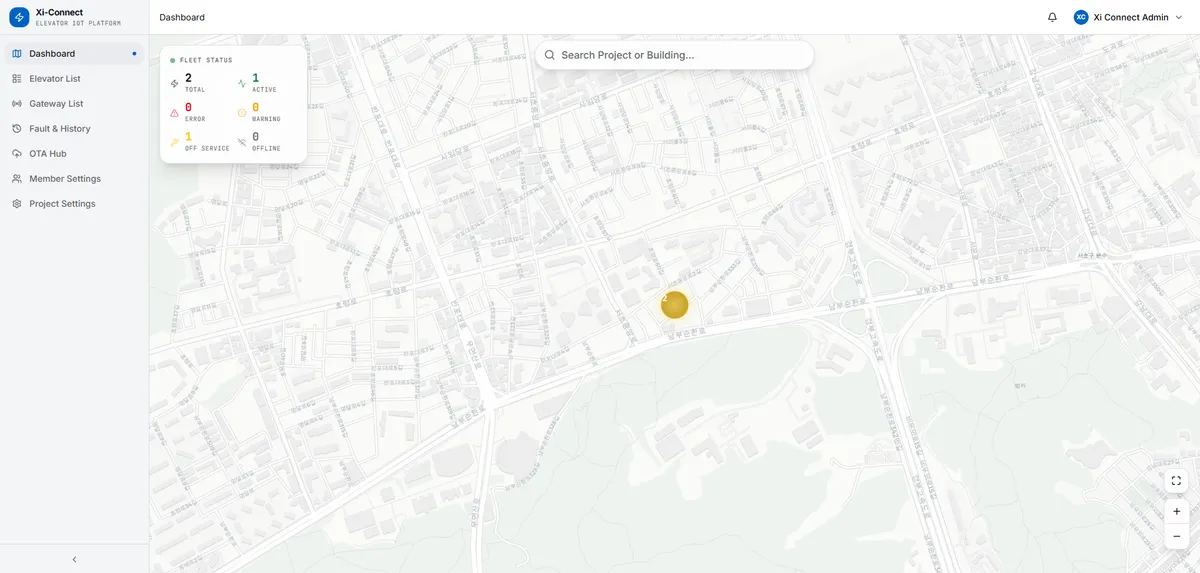Click the search magnifier icon
Image resolution: width=1200 pixels, height=573 pixels.
click(550, 55)
